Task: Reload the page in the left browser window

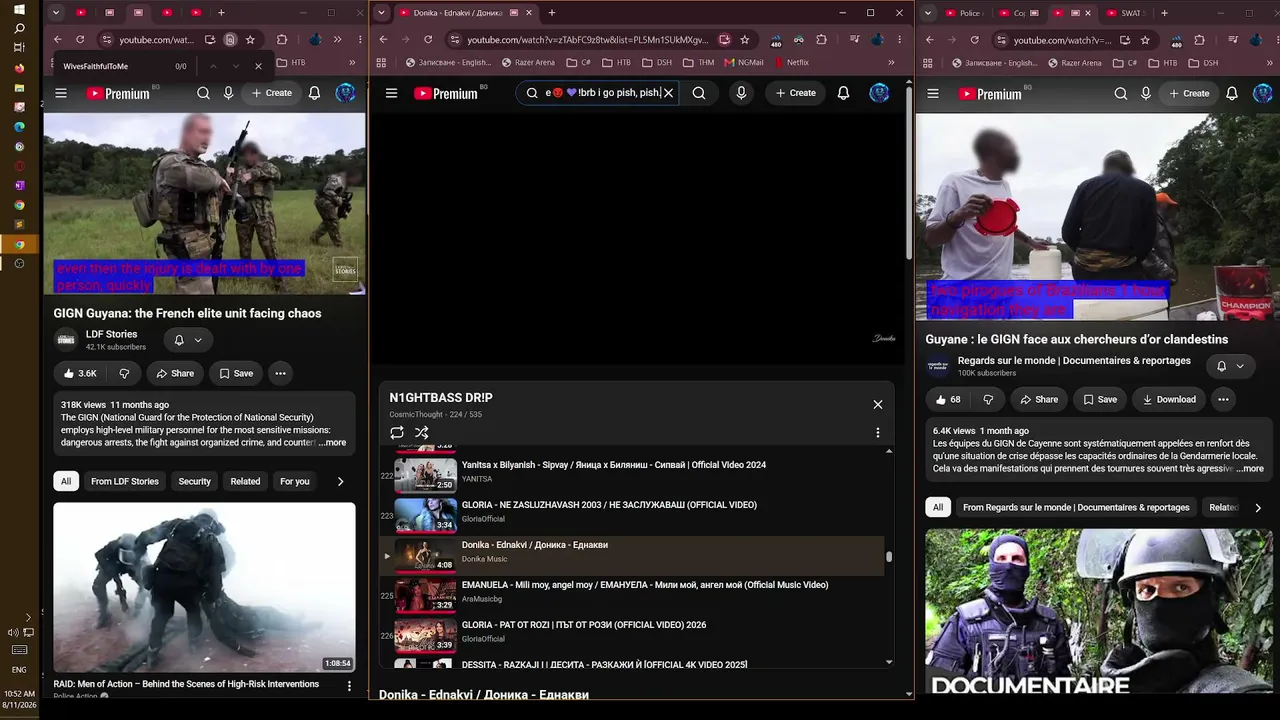Action: click(81, 39)
